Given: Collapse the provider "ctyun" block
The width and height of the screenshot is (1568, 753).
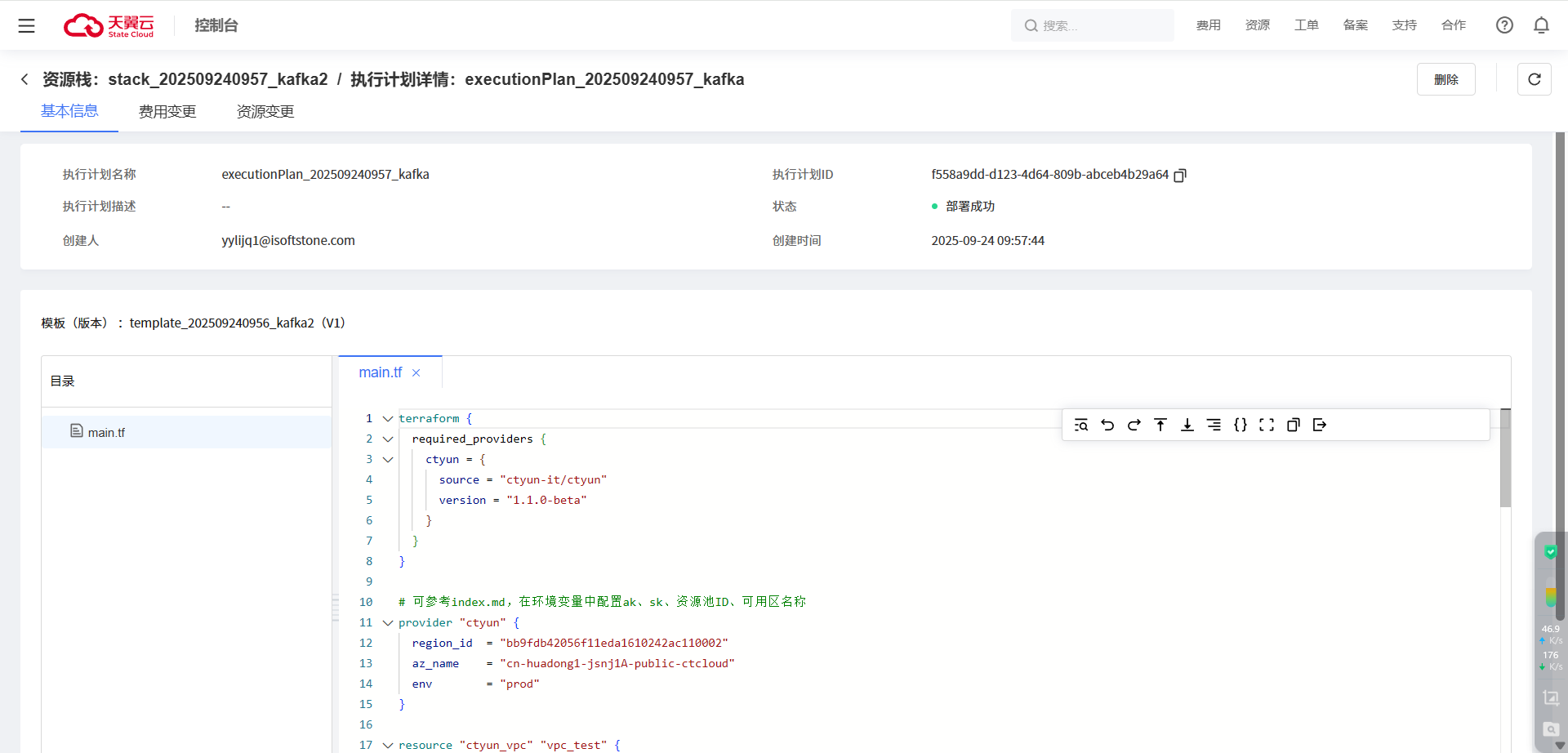Looking at the screenshot, I should [x=388, y=623].
